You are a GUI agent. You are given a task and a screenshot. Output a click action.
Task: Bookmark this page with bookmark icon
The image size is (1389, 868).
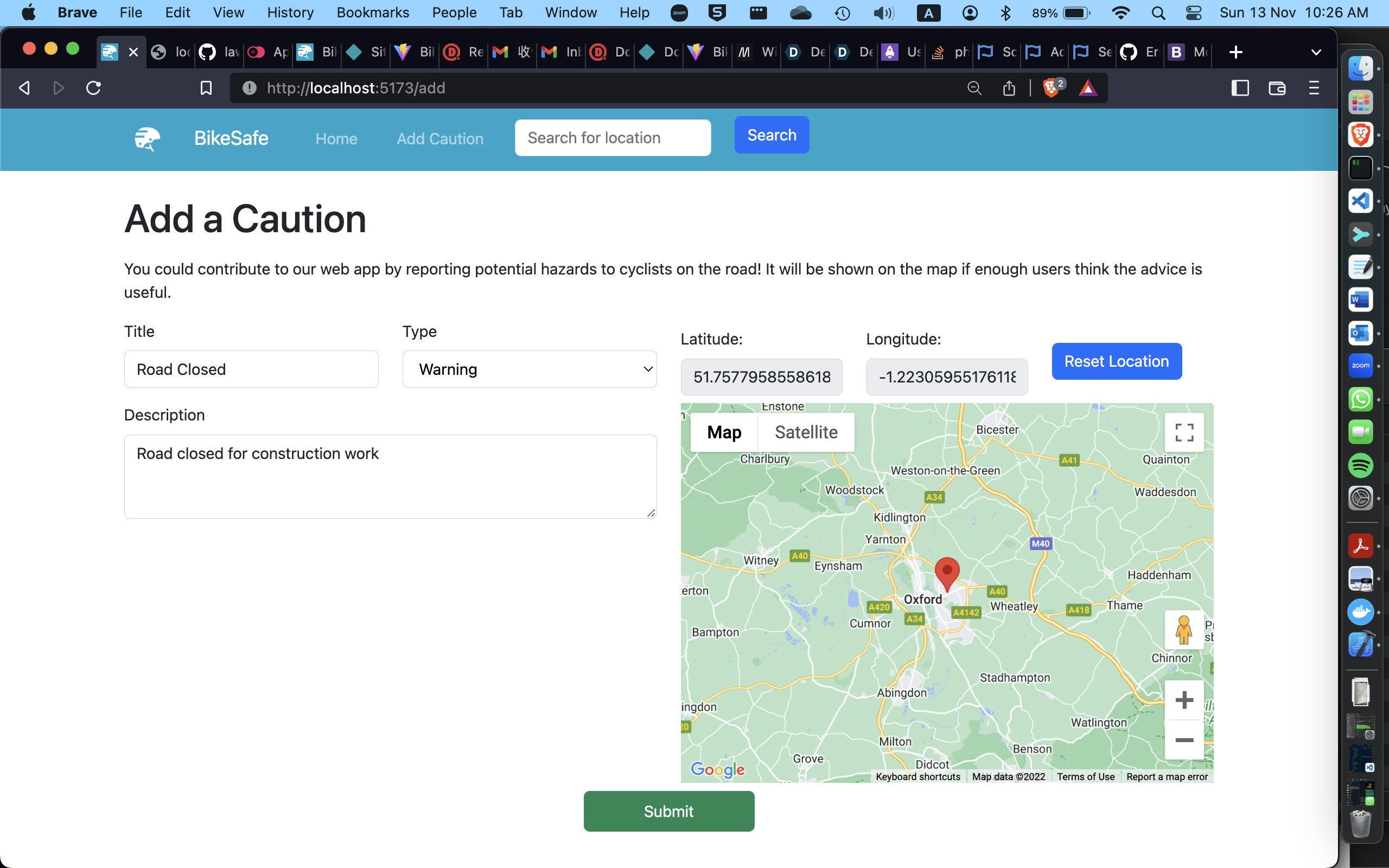pos(206,88)
